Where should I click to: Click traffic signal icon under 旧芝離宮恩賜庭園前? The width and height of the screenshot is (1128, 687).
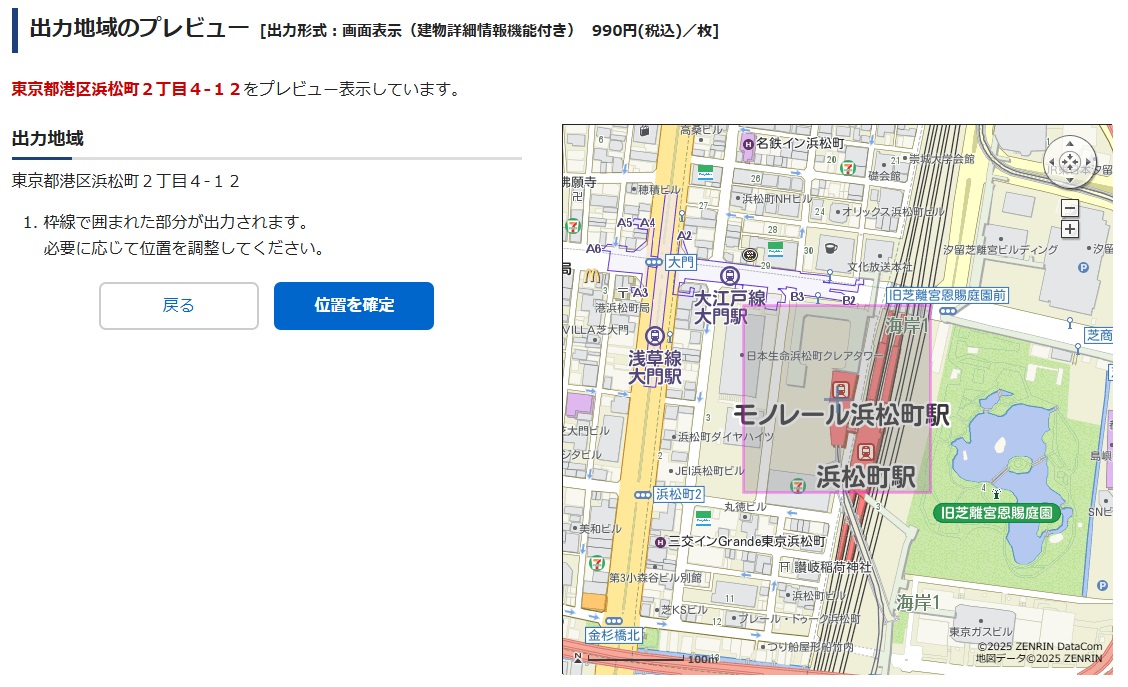coord(947,311)
